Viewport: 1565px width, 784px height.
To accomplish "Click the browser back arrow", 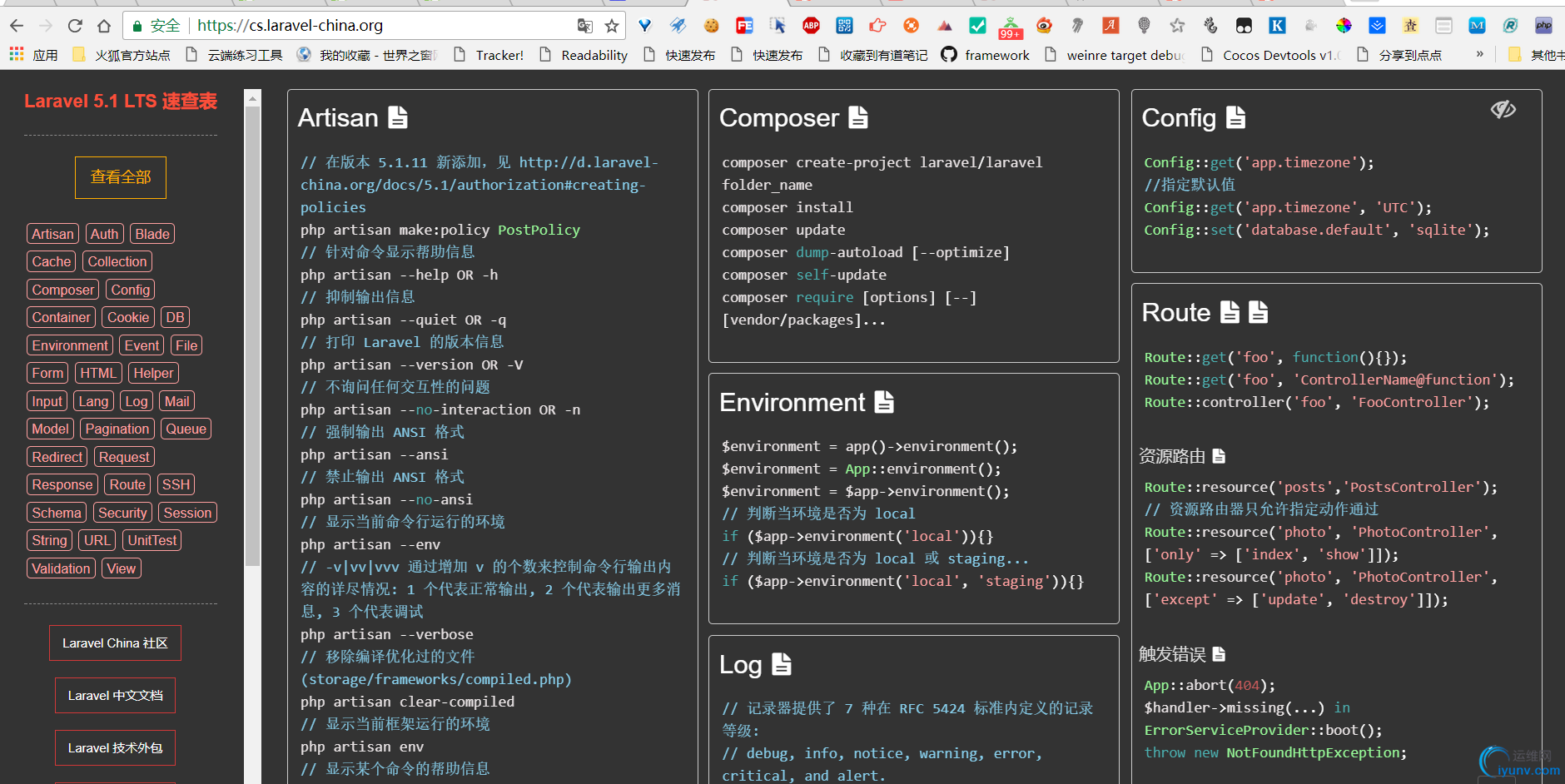I will 17,26.
